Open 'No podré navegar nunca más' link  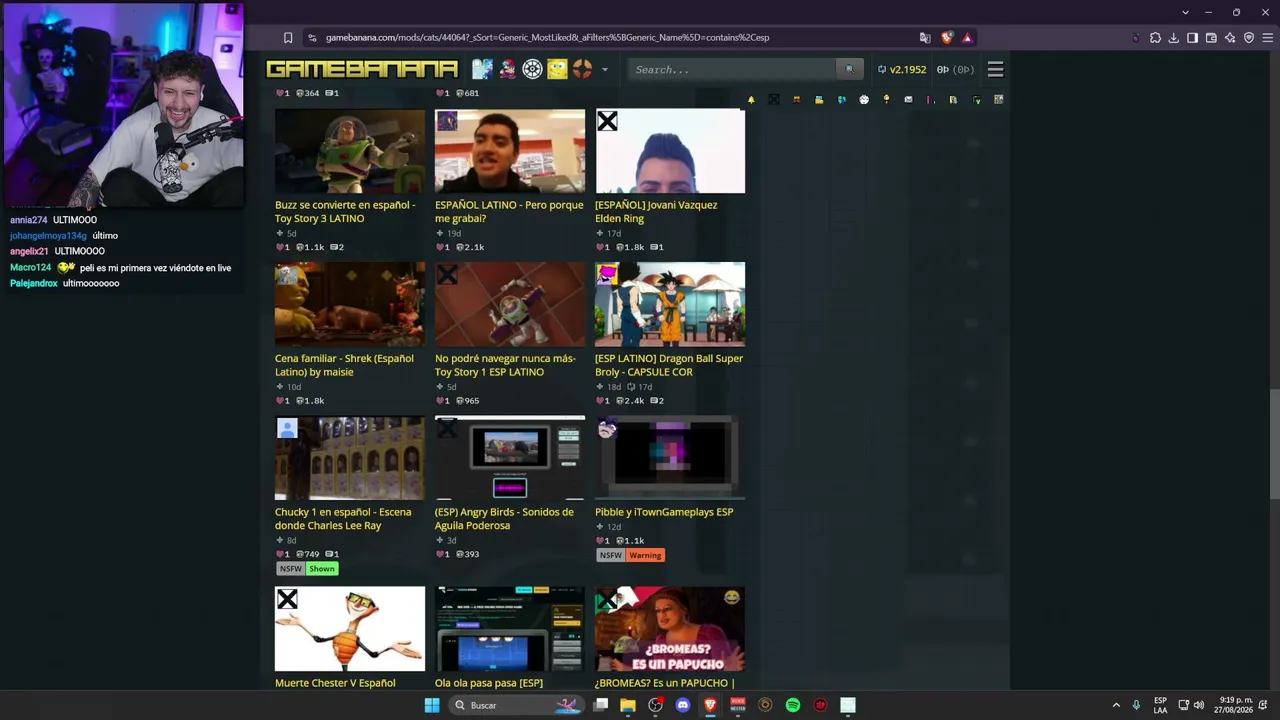505,365
